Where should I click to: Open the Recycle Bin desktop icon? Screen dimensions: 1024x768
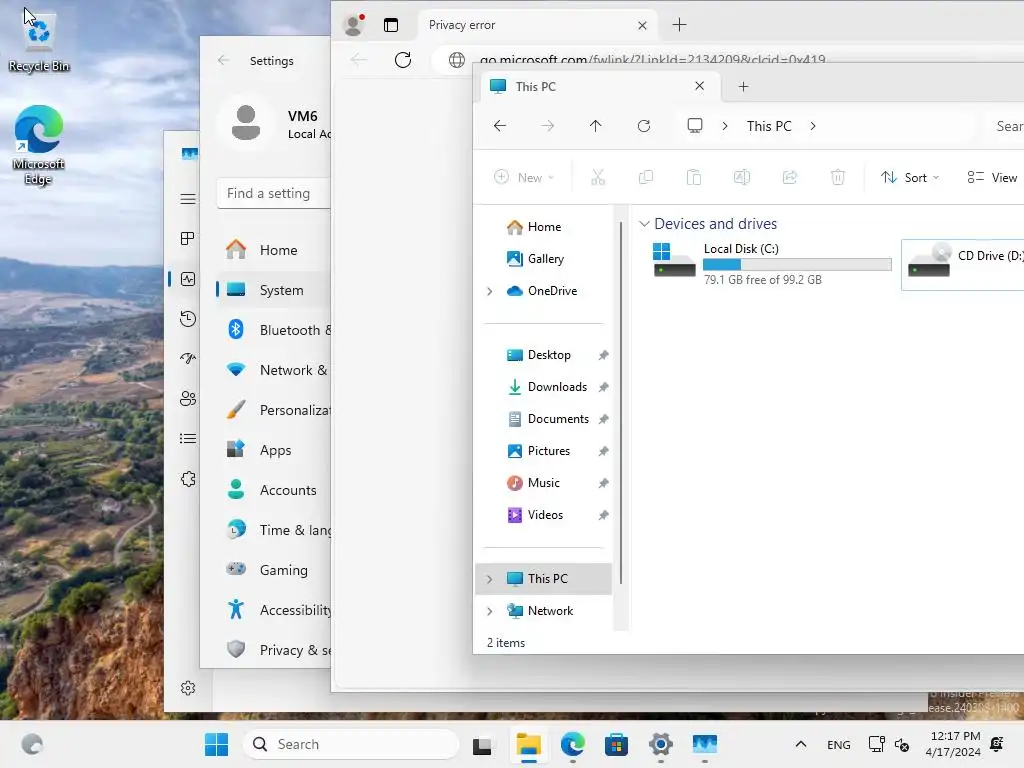[x=39, y=42]
